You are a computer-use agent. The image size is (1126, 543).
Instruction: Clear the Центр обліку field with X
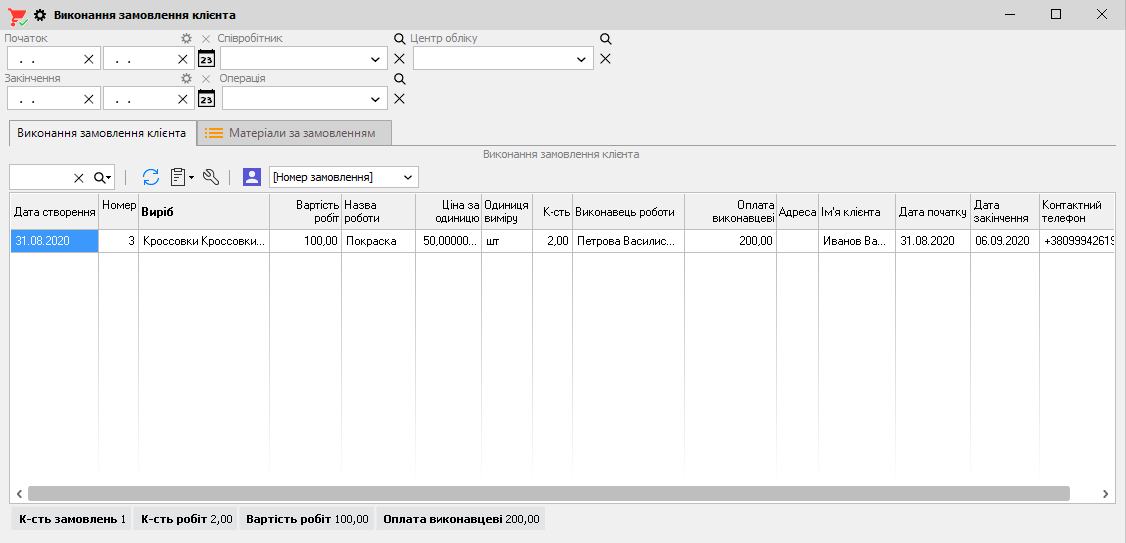point(605,59)
